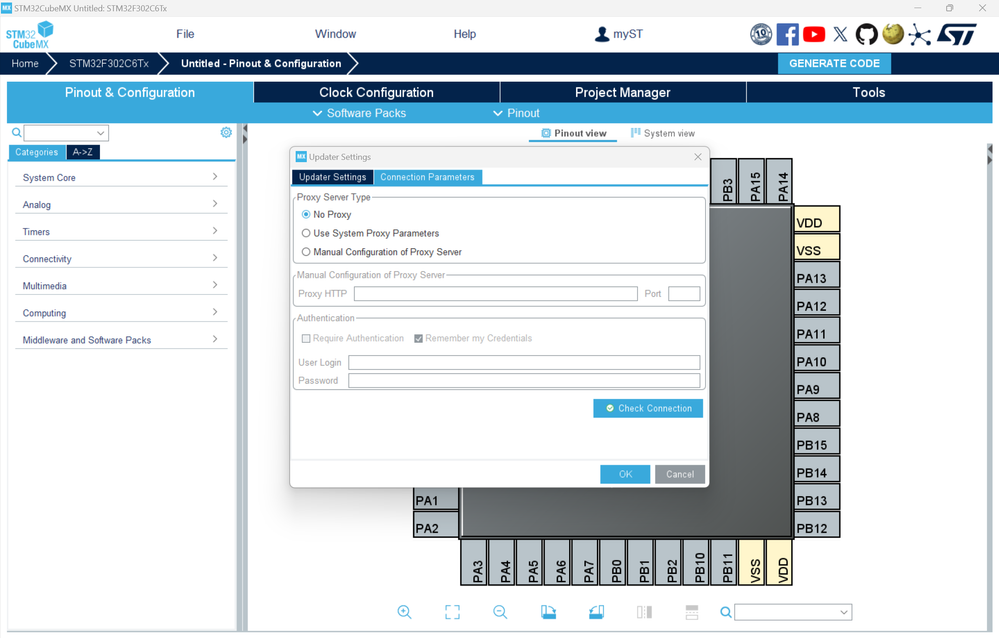Screen dimensions: 999x638
Task: Cancel the Updater Settings dialog
Action: coord(680,474)
